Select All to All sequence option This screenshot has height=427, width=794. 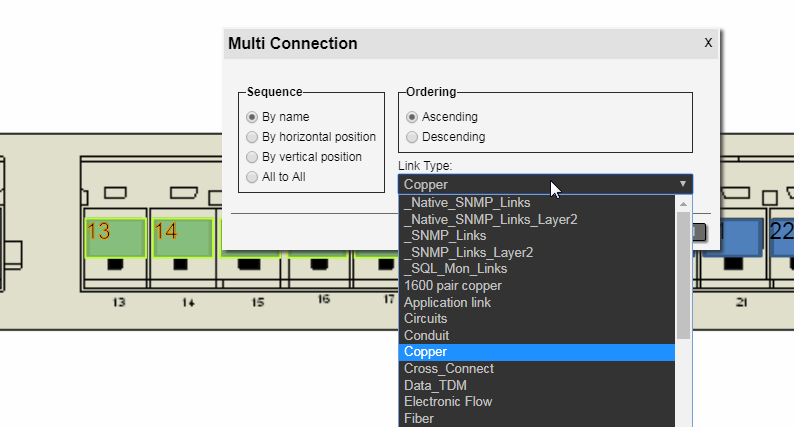(x=252, y=177)
